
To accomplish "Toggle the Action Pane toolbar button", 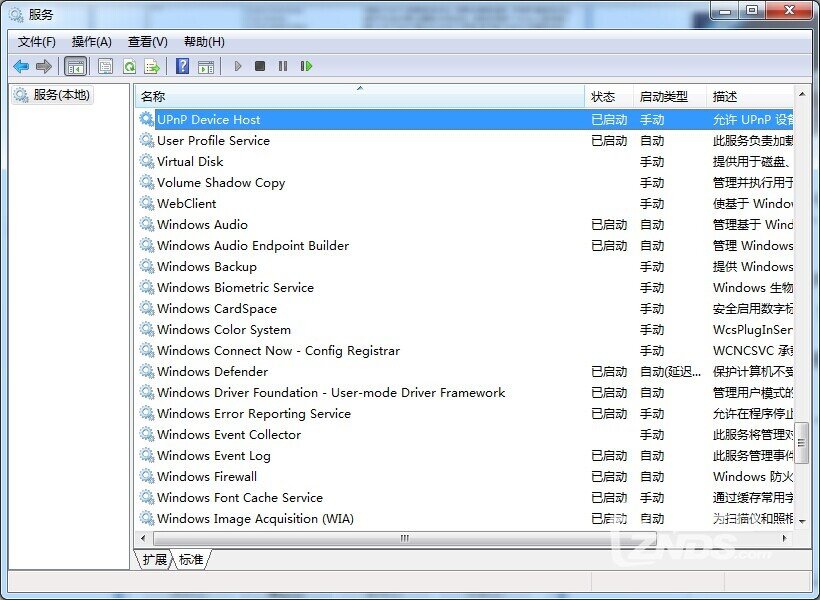I will [206, 66].
